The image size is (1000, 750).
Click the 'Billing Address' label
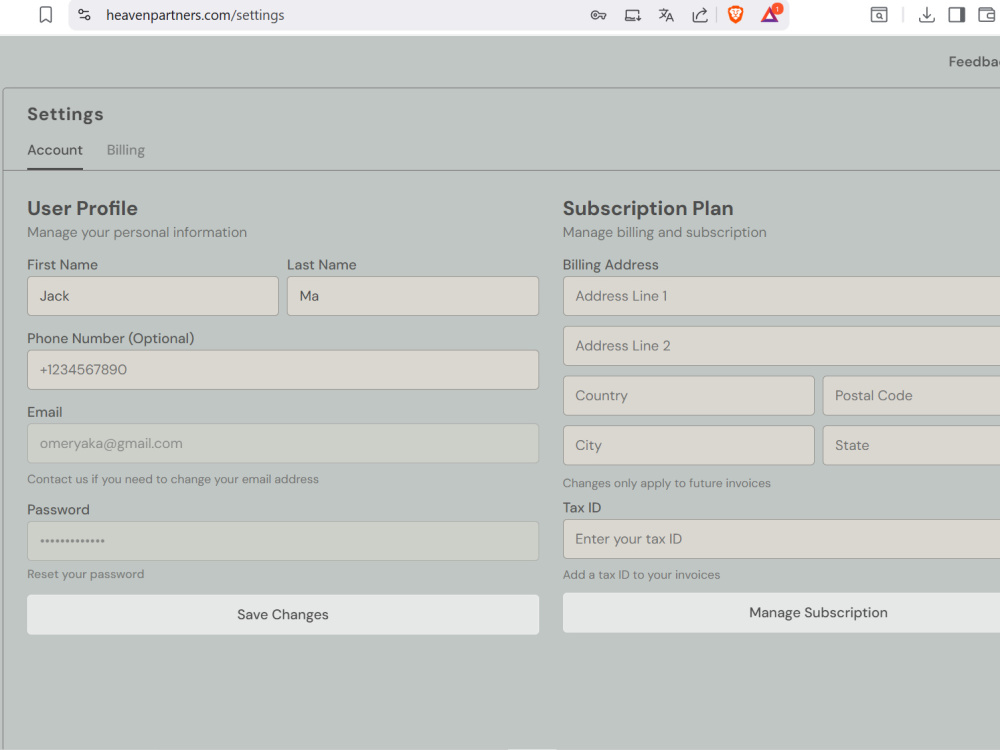(610, 265)
